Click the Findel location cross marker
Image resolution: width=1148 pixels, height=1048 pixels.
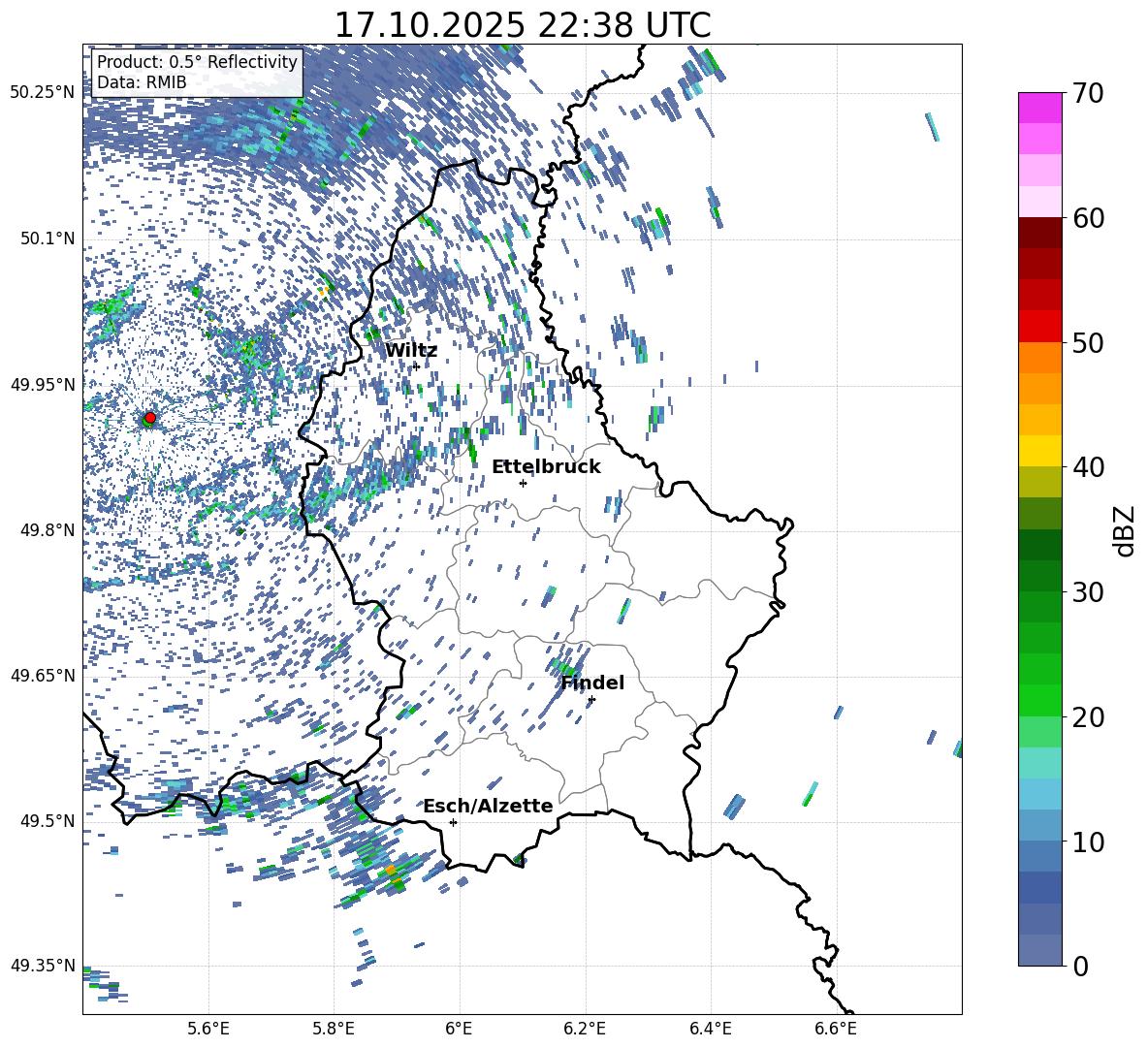click(x=591, y=700)
